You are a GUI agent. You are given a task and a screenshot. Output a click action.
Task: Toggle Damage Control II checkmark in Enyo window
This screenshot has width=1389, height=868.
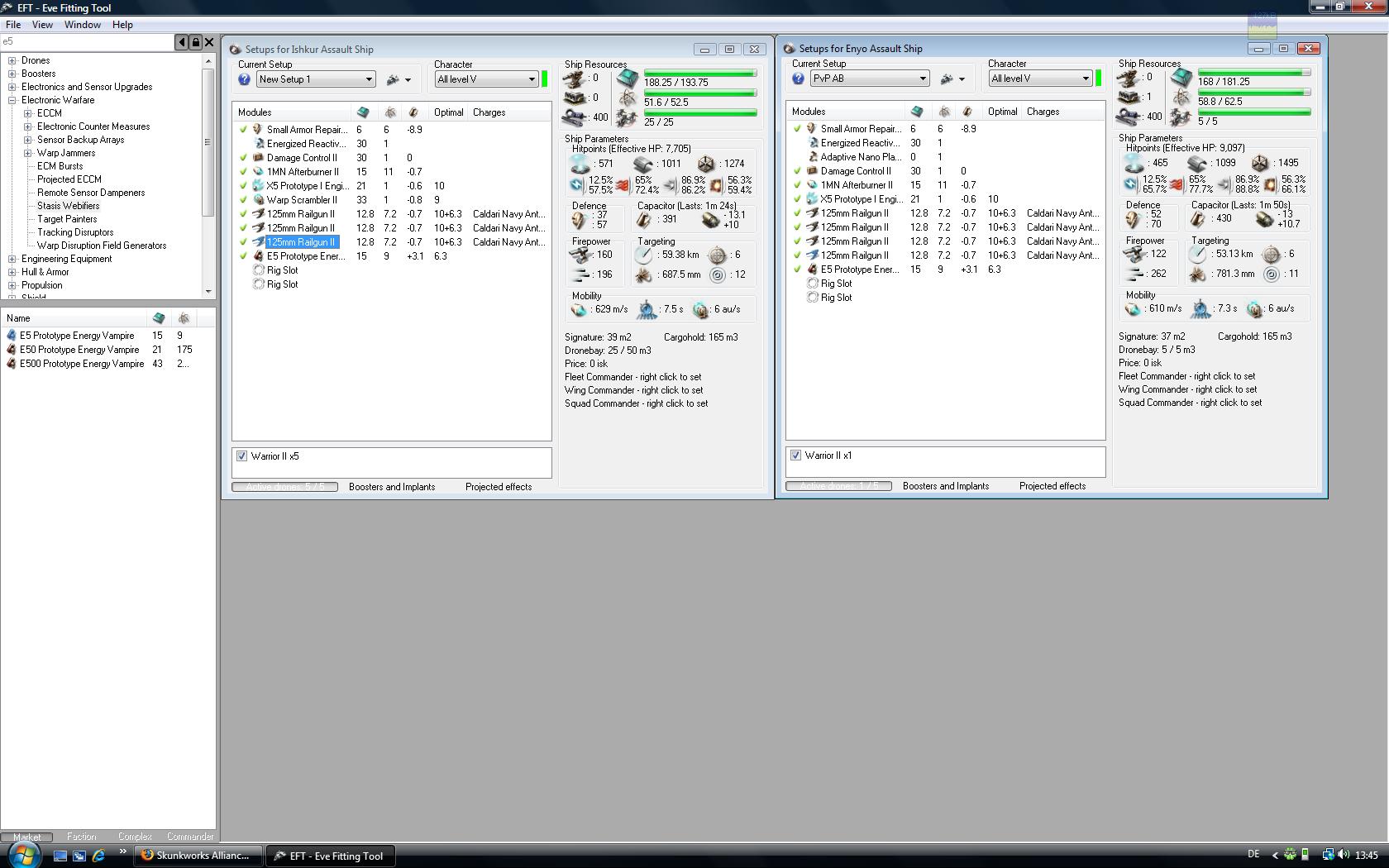pos(797,171)
